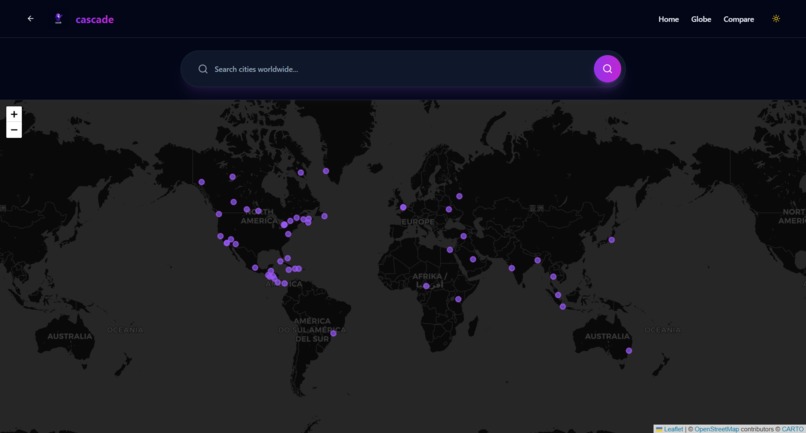This screenshot has width=806, height=433.
Task: Select the marker in Java, Indonesia
Action: pyautogui.click(x=563, y=306)
